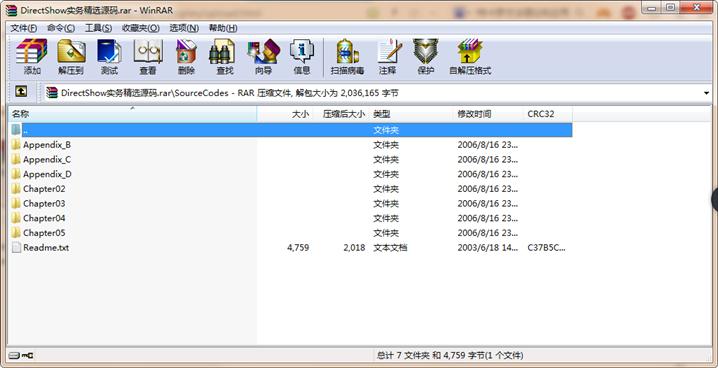Click the SFX (自解压格式) icon

point(470,57)
